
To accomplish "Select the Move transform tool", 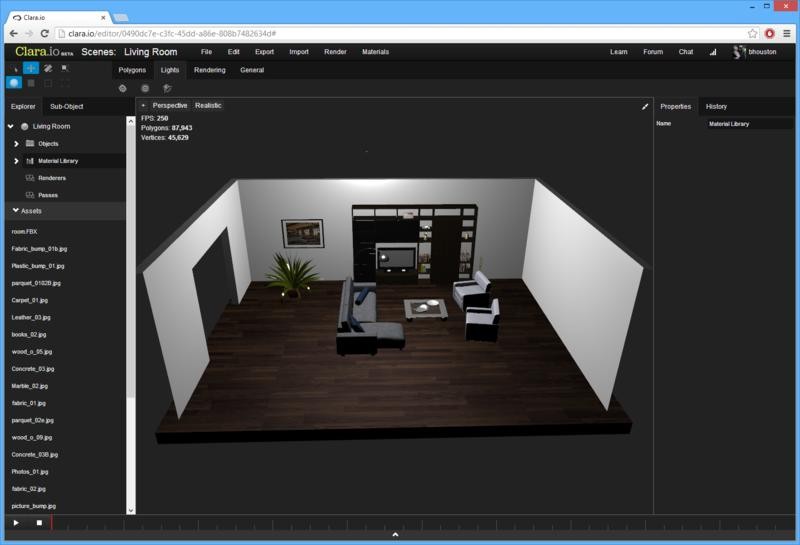I will [31, 68].
